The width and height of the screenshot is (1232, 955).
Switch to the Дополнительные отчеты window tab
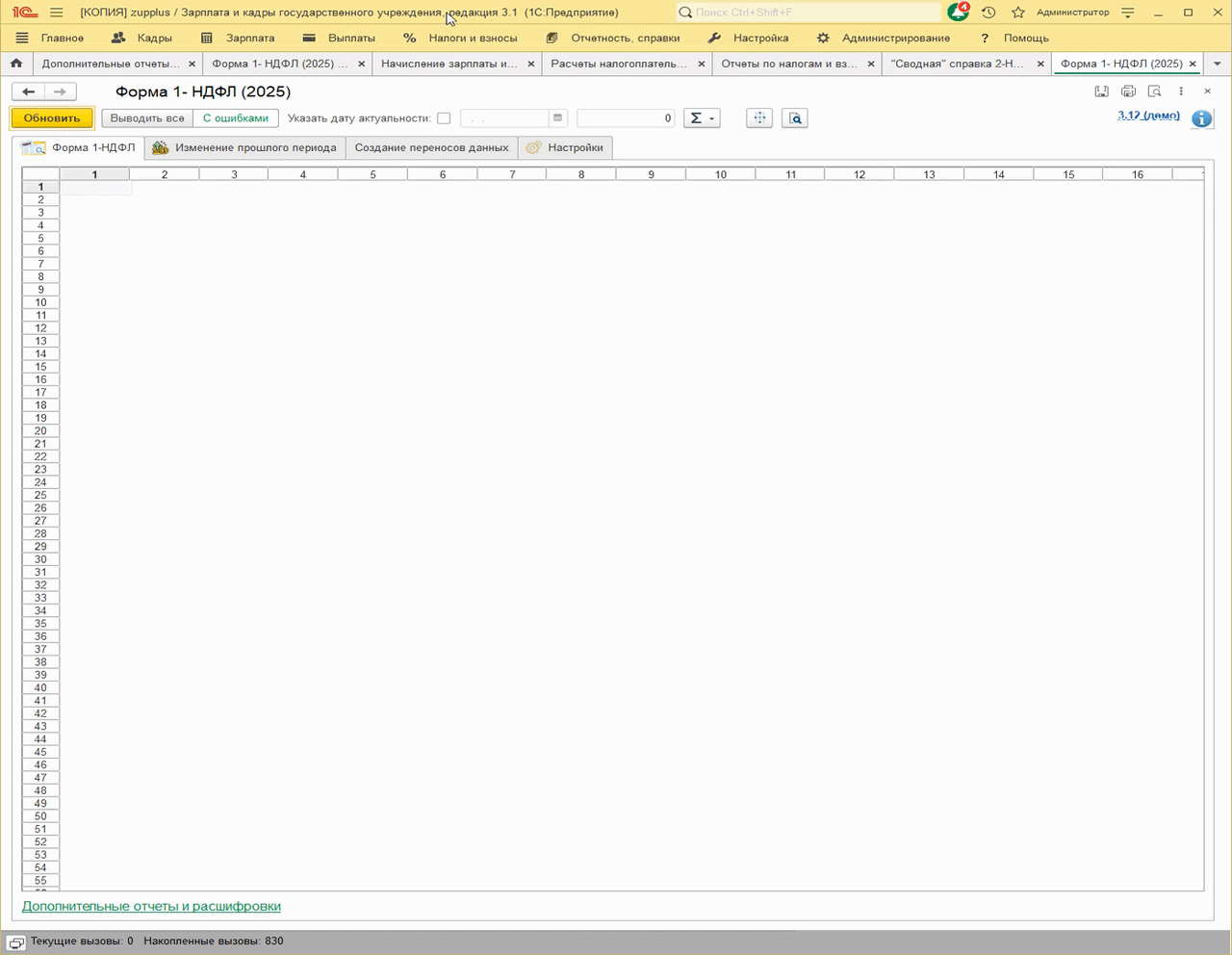click(111, 64)
